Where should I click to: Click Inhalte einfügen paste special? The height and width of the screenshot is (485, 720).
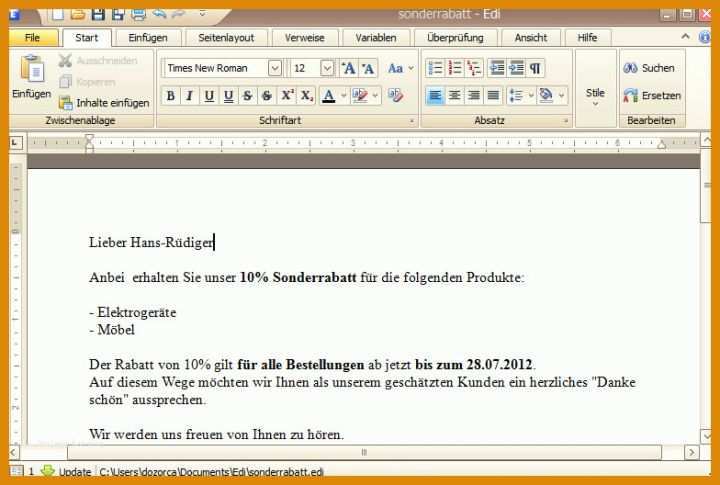[104, 102]
